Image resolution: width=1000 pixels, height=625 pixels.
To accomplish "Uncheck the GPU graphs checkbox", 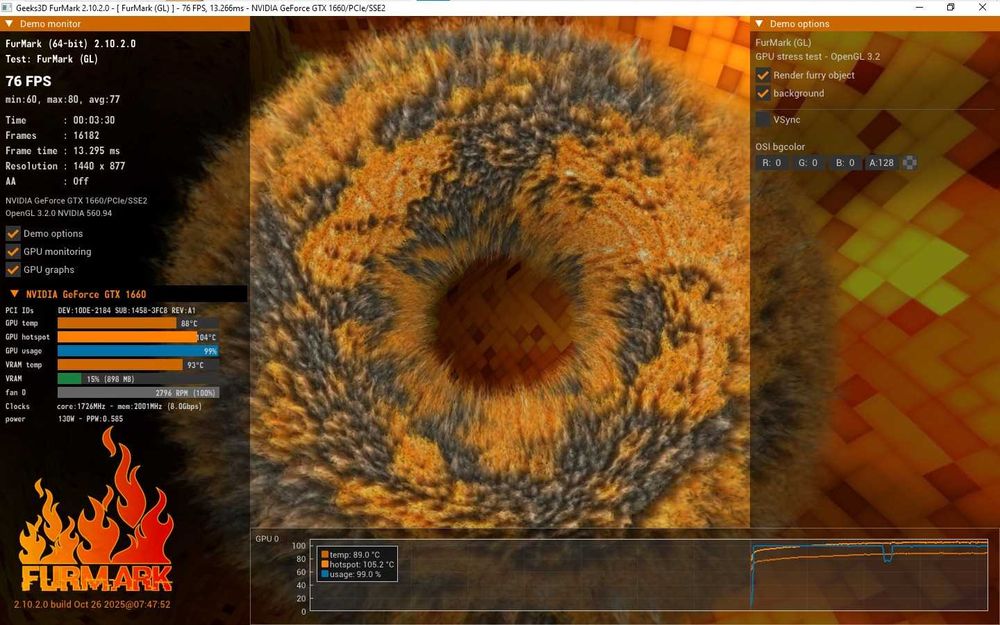I will point(13,270).
